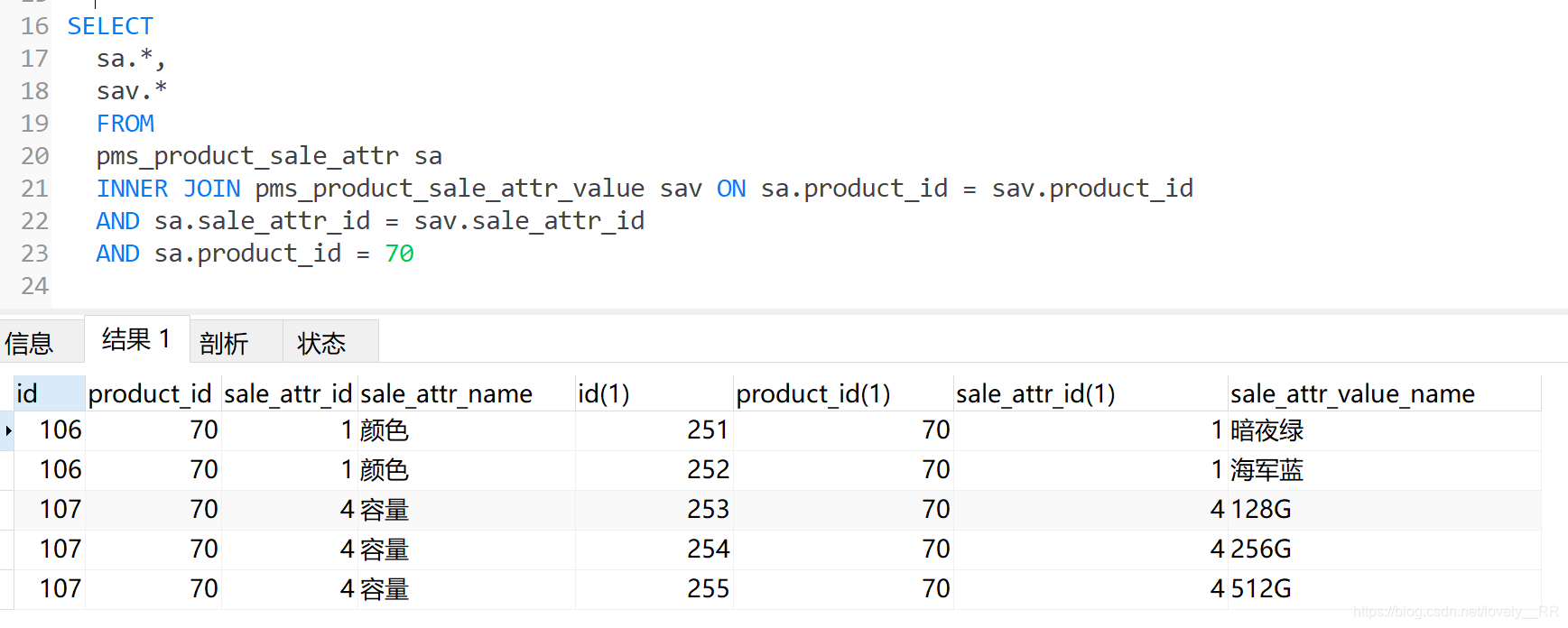The image size is (1568, 628).
Task: Switch to the 信息 tab
Action: pos(29,343)
